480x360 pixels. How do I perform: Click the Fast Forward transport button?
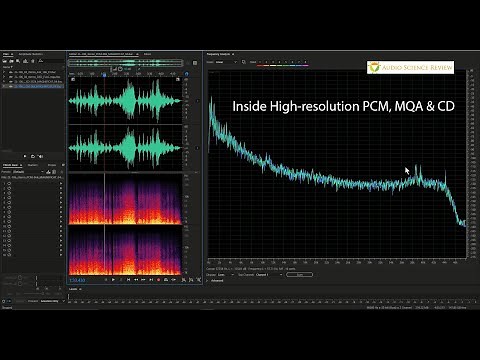coord(143,280)
